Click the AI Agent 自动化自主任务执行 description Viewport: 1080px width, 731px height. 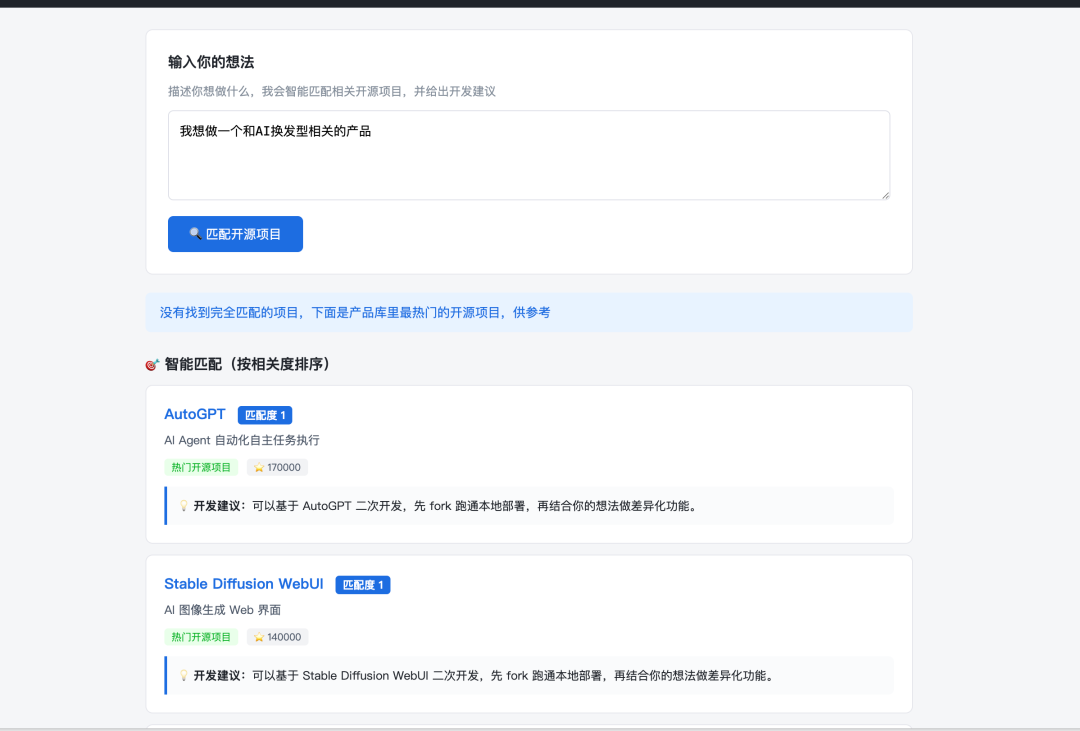tap(242, 440)
